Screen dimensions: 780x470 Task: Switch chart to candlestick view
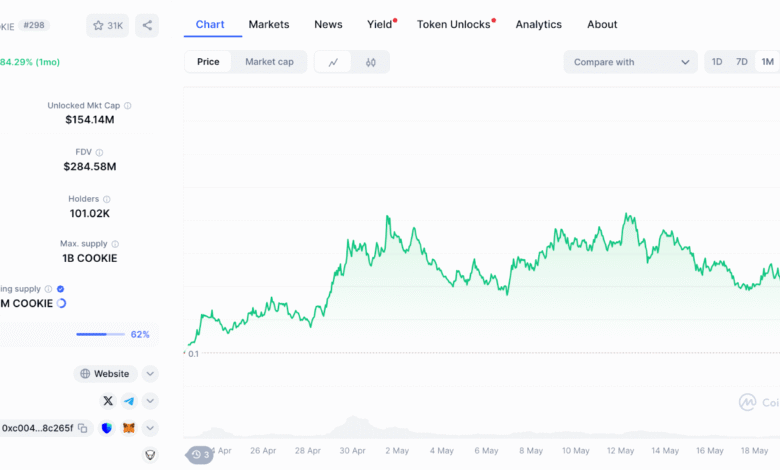click(x=371, y=62)
